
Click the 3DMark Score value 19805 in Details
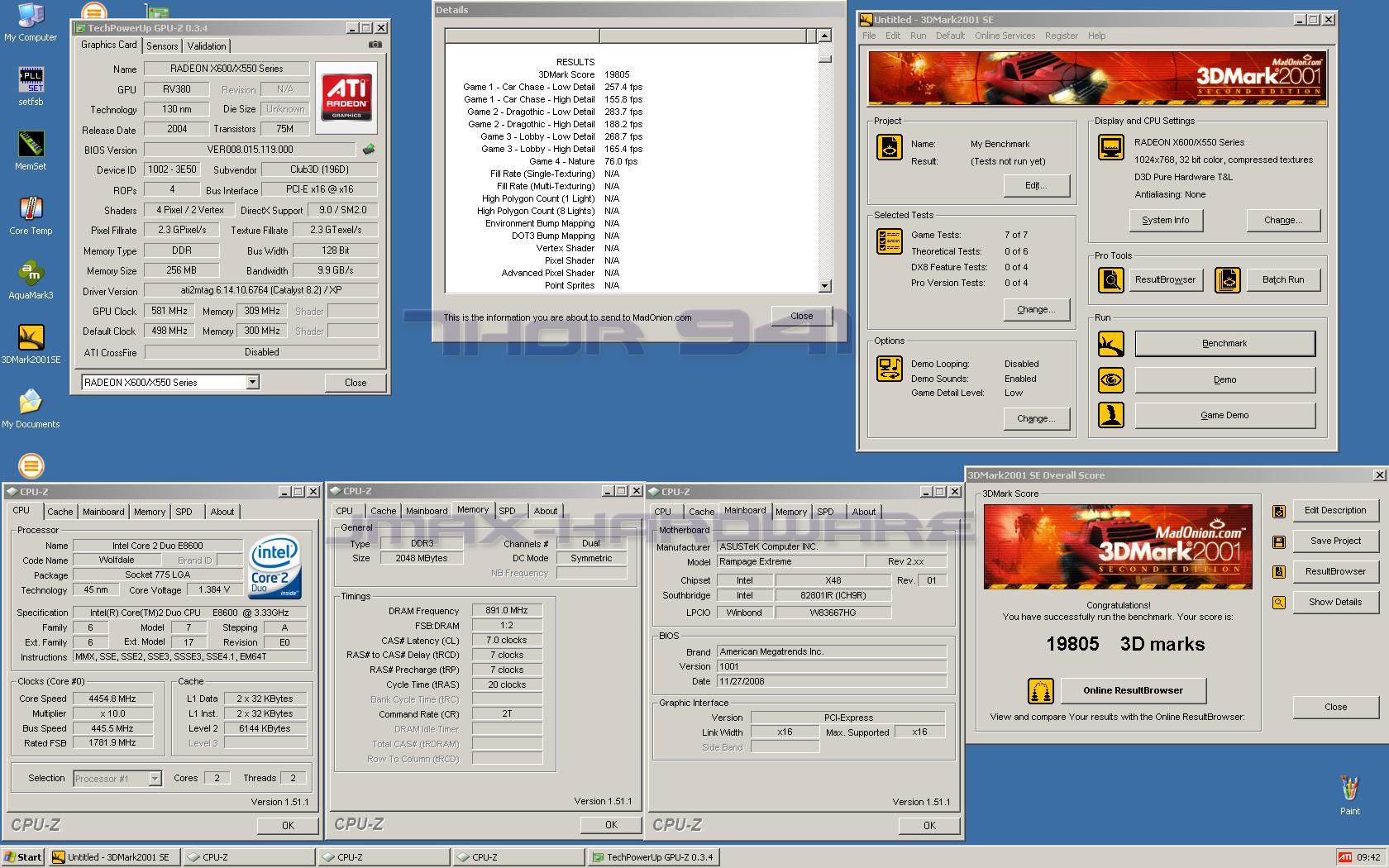617,74
